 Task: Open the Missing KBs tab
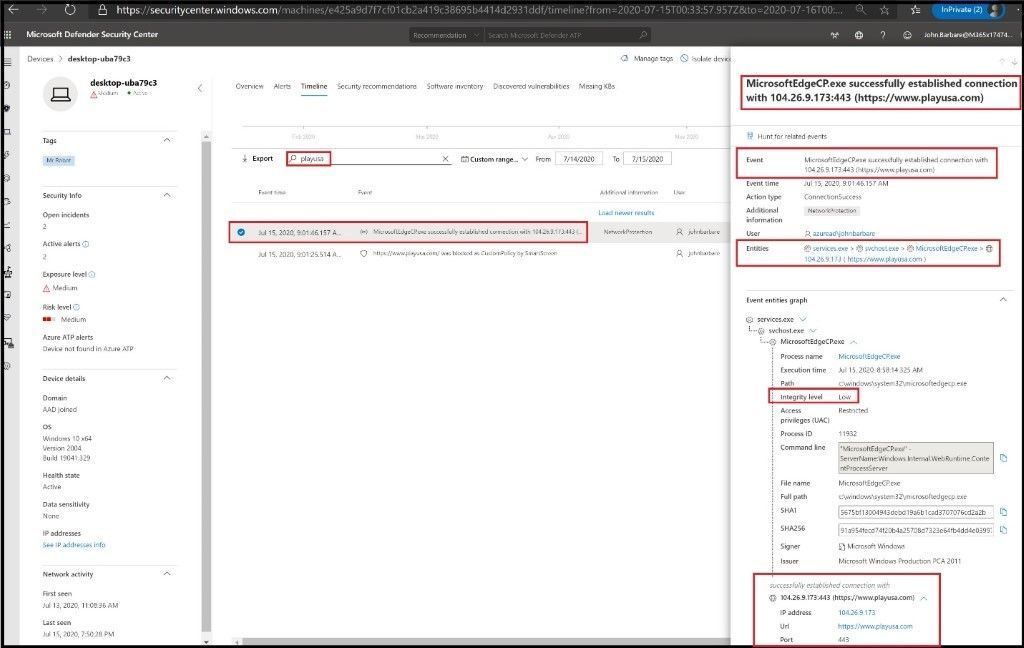[597, 86]
